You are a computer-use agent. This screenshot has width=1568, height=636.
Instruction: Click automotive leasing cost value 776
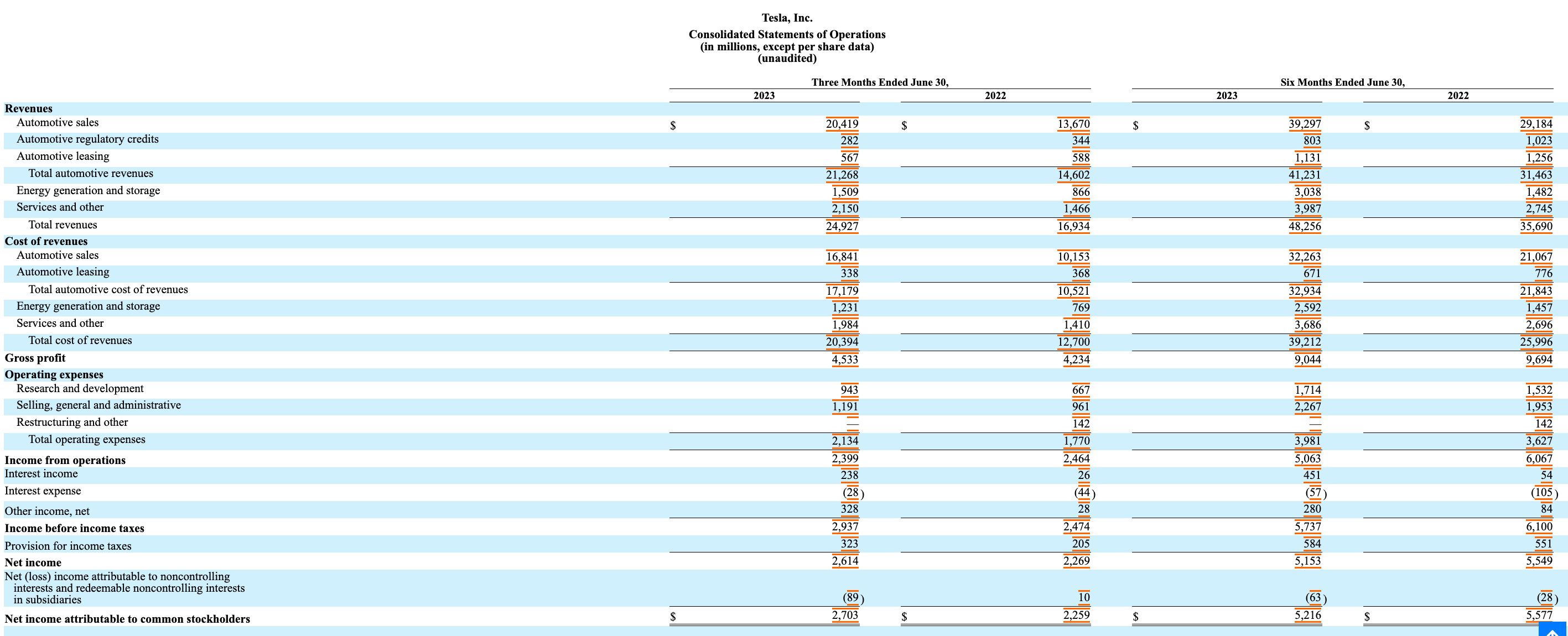point(1544,273)
